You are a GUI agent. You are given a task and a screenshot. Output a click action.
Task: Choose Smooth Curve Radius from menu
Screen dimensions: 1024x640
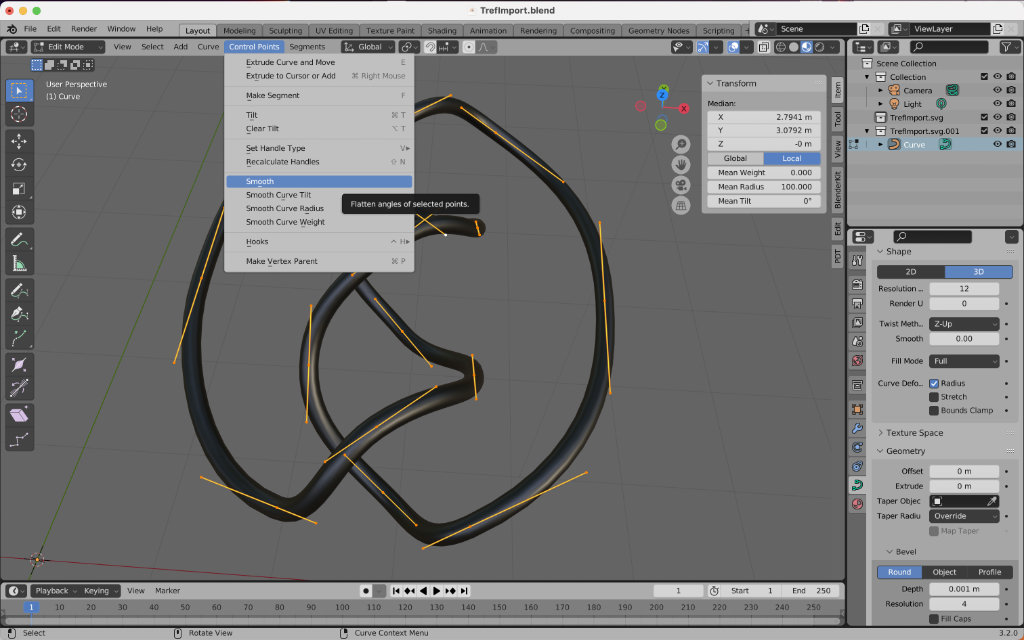click(285, 208)
